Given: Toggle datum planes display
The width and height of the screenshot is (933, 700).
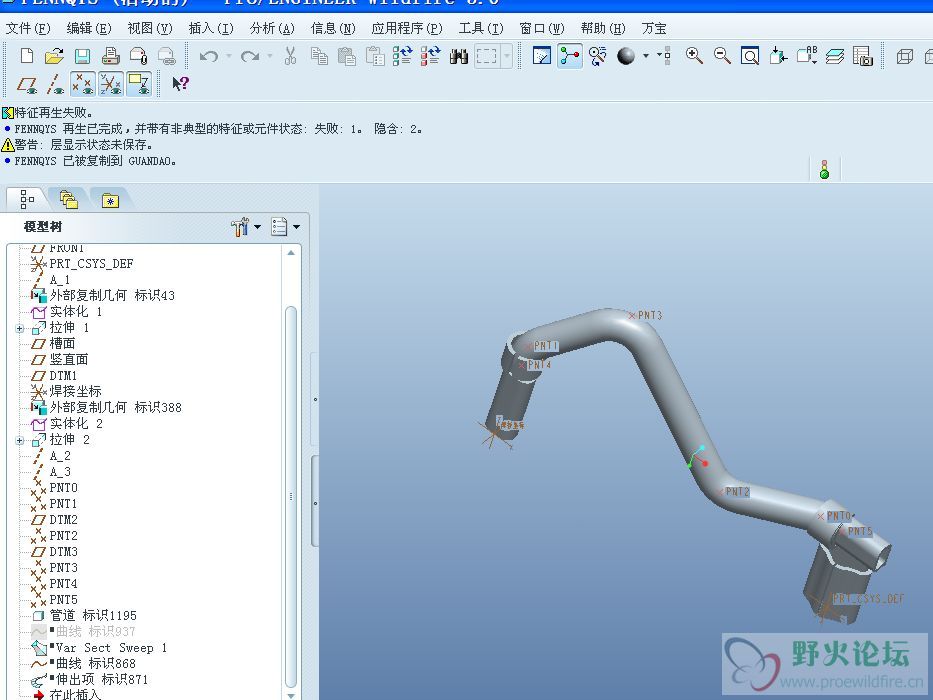Looking at the screenshot, I should [x=26, y=84].
